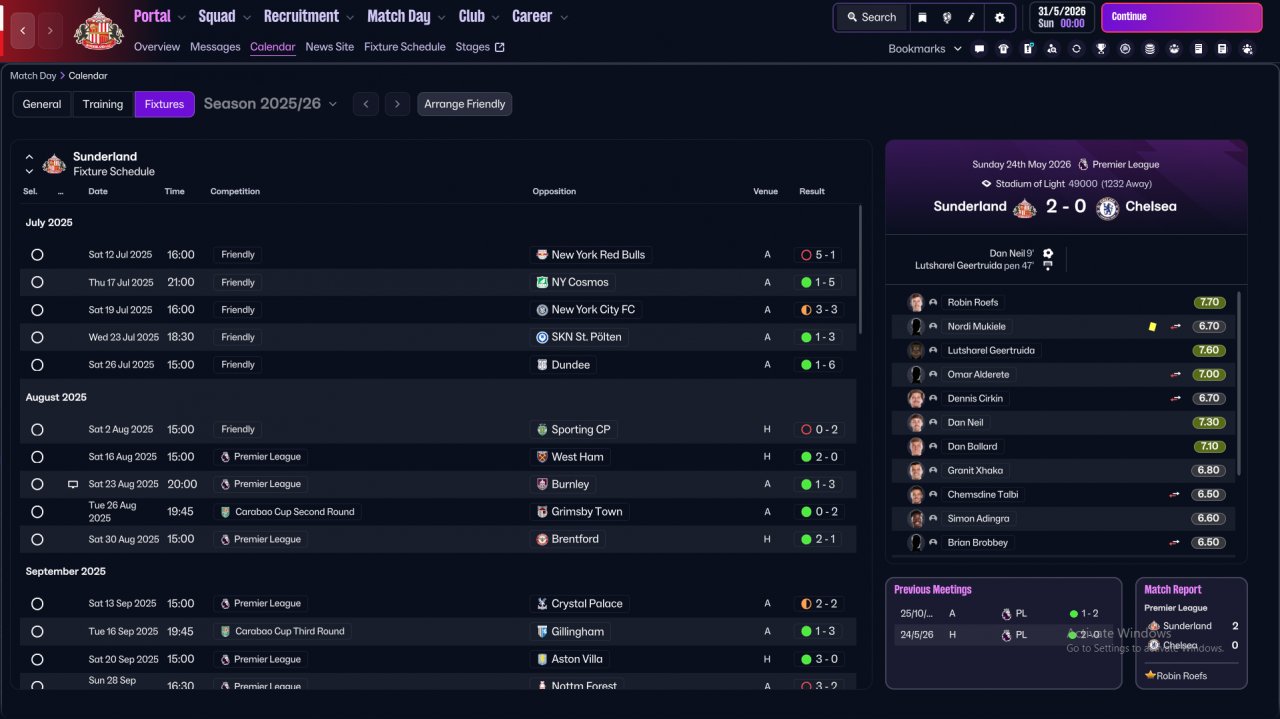
Task: Open the 25/10 previous meeting row
Action: 1003,614
